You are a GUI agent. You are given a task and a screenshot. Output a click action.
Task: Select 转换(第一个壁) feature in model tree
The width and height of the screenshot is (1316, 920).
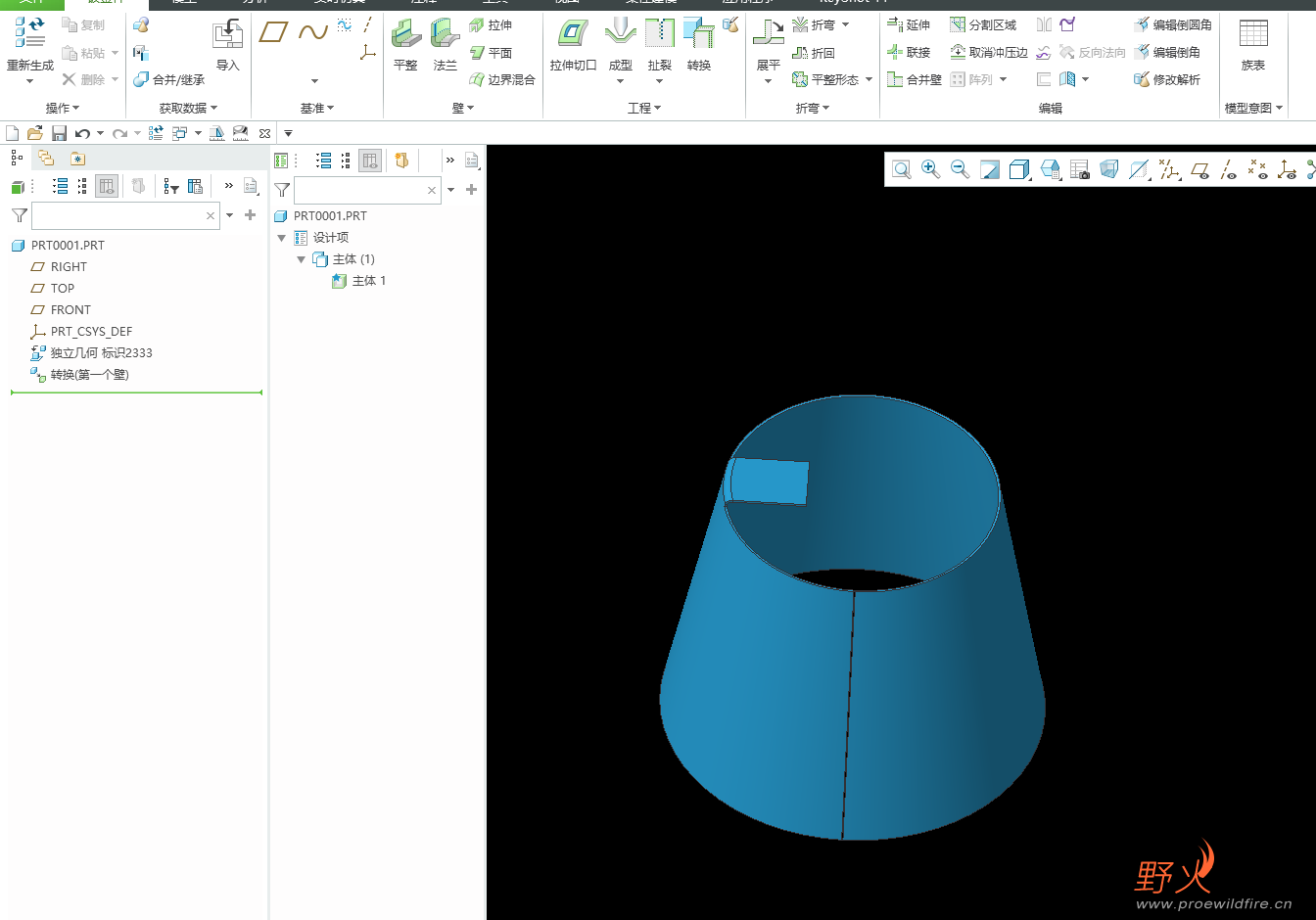79,374
